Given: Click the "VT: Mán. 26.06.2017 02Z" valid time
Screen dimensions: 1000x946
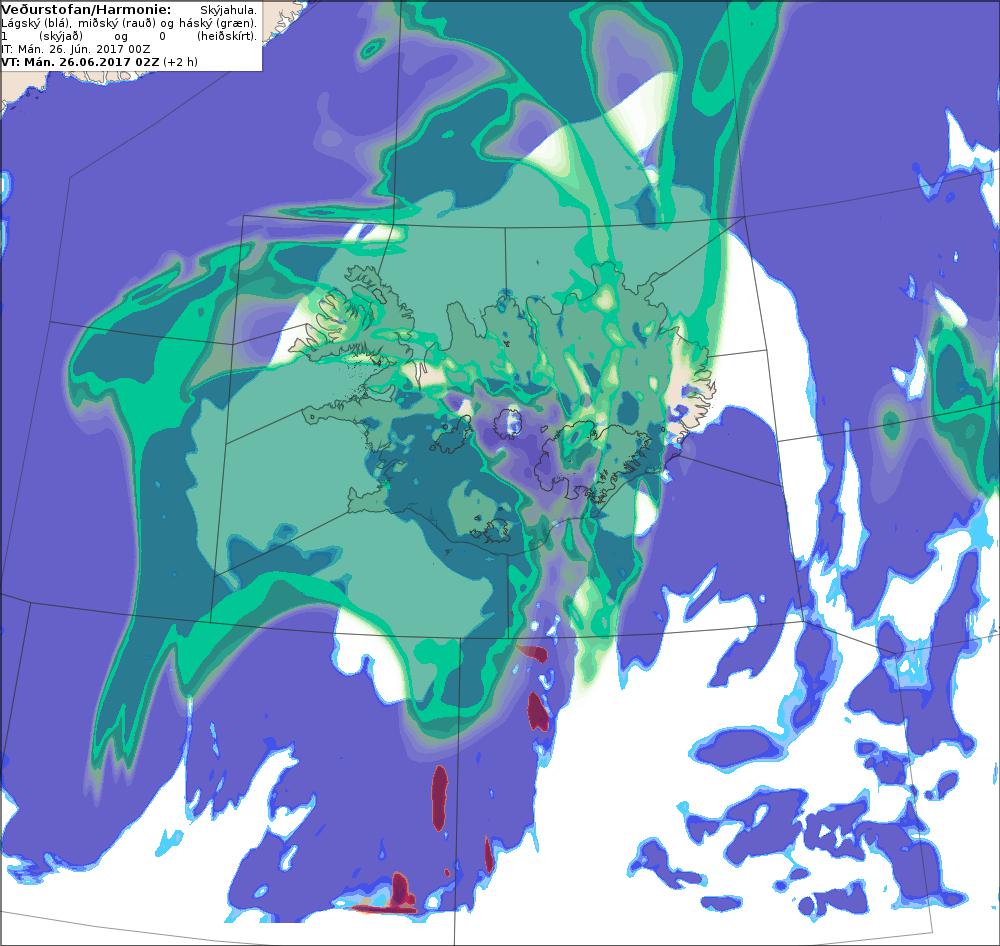Looking at the screenshot, I should (80, 62).
